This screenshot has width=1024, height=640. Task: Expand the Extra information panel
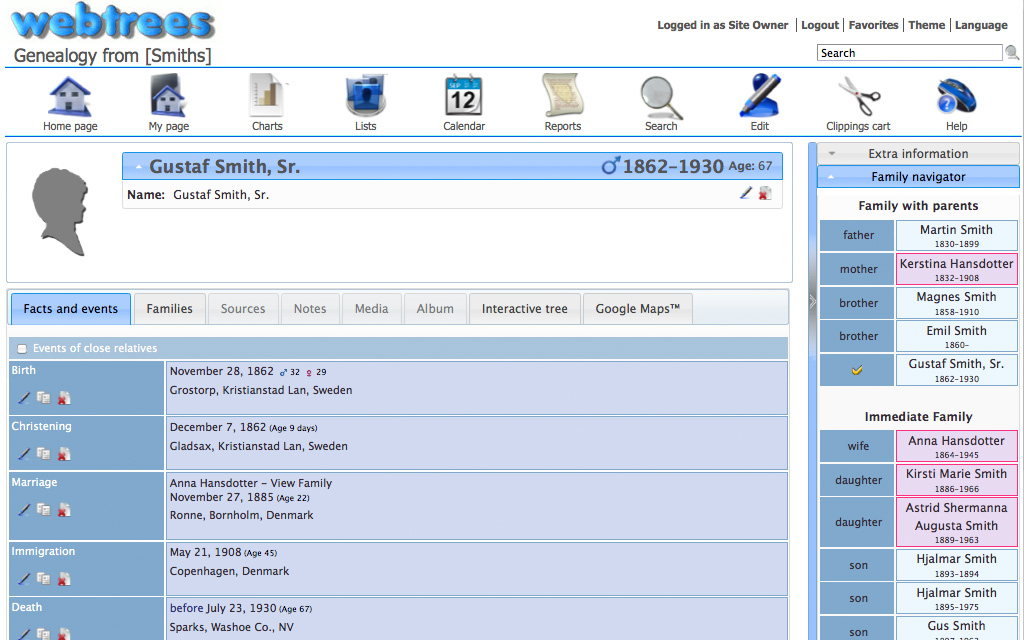pos(918,154)
